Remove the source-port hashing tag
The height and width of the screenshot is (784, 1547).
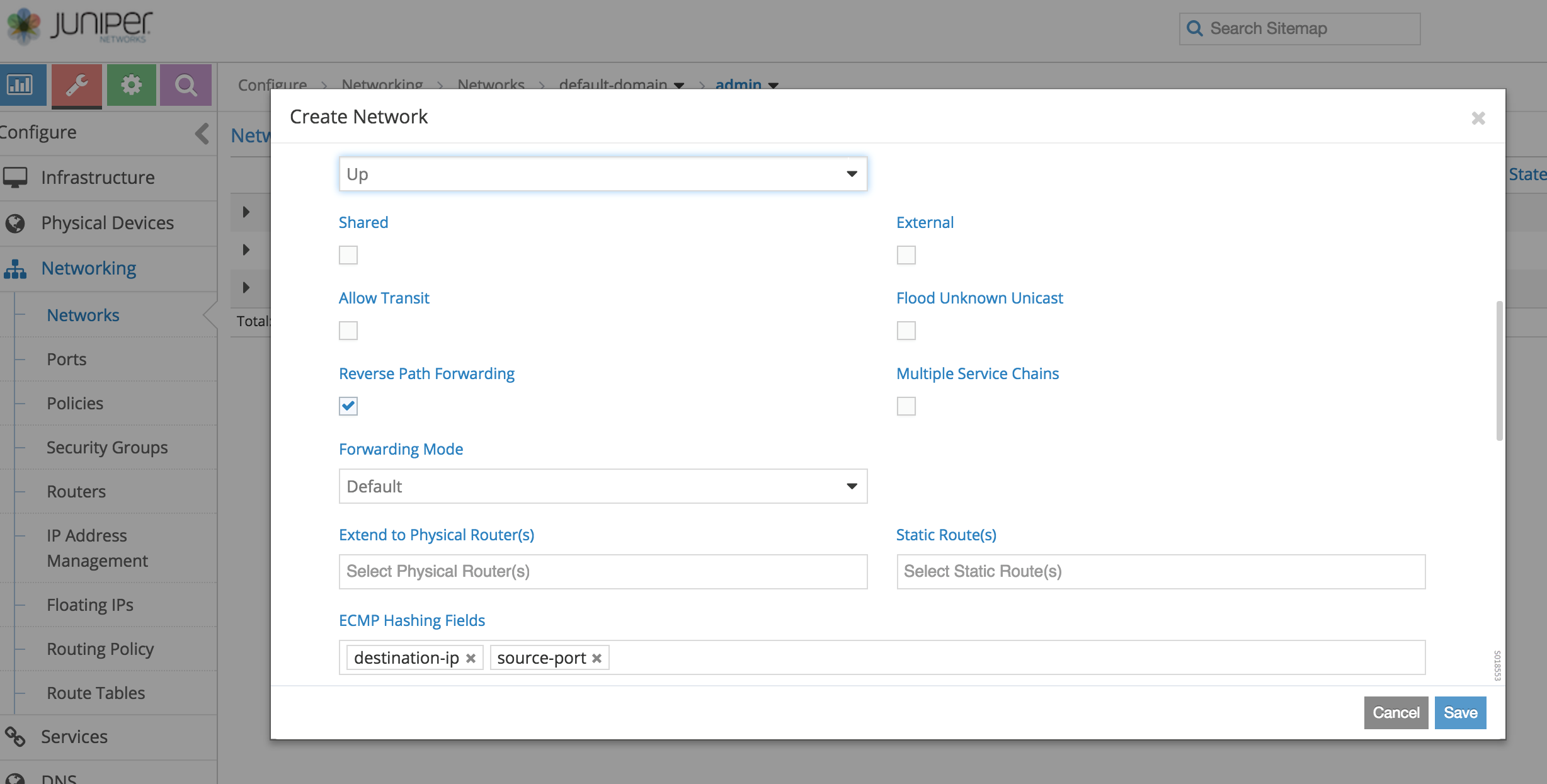(x=597, y=658)
